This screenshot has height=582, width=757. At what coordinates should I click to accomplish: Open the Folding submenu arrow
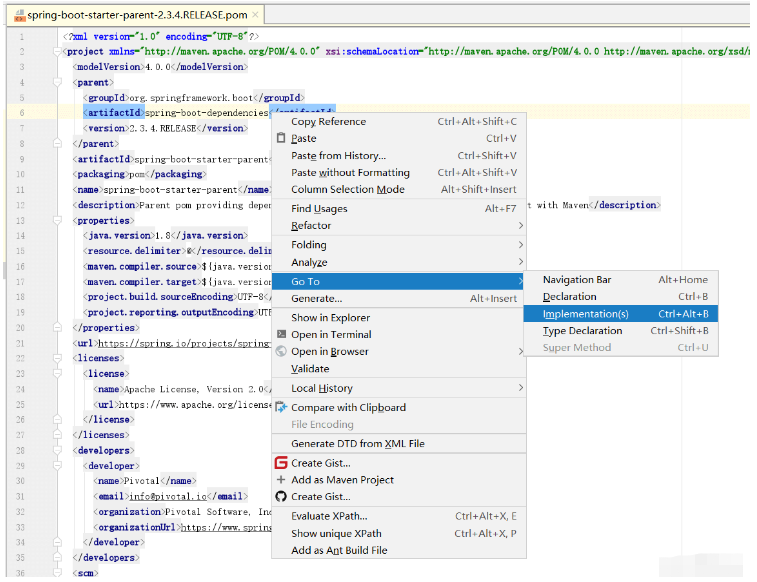[520, 245]
